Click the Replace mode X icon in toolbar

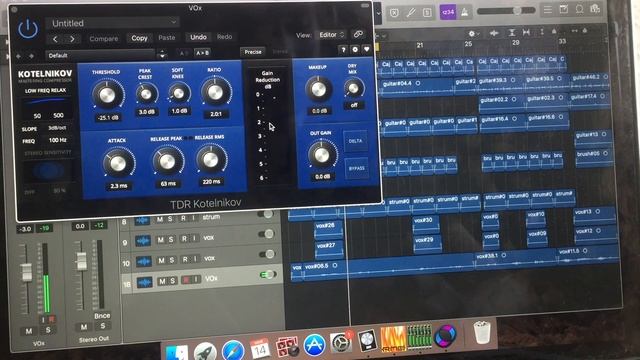tap(394, 13)
